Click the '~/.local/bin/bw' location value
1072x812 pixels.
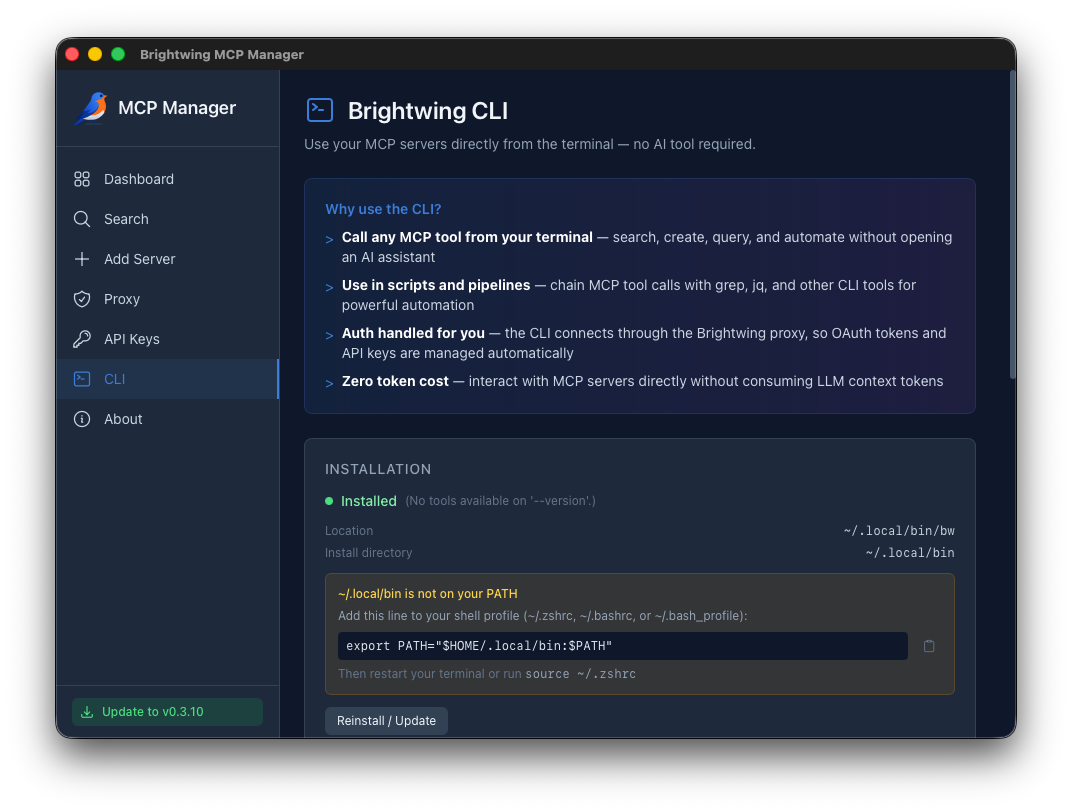point(899,531)
